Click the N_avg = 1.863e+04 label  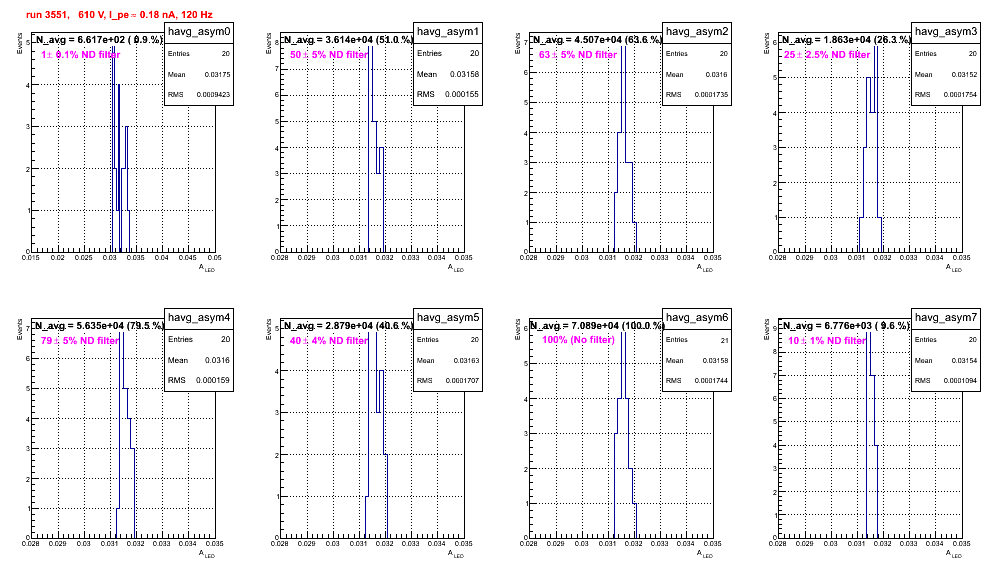click(x=846, y=39)
